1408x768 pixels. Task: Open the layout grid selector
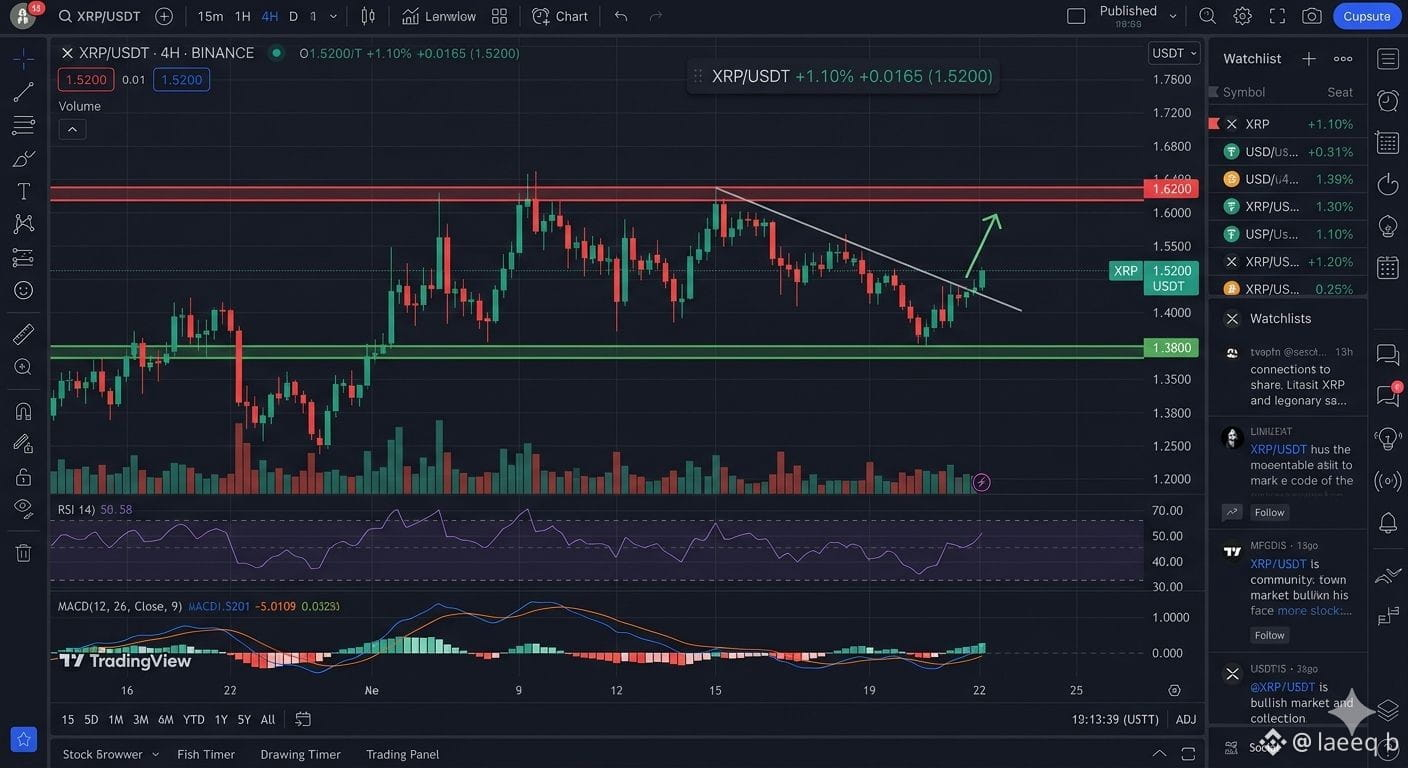[499, 16]
